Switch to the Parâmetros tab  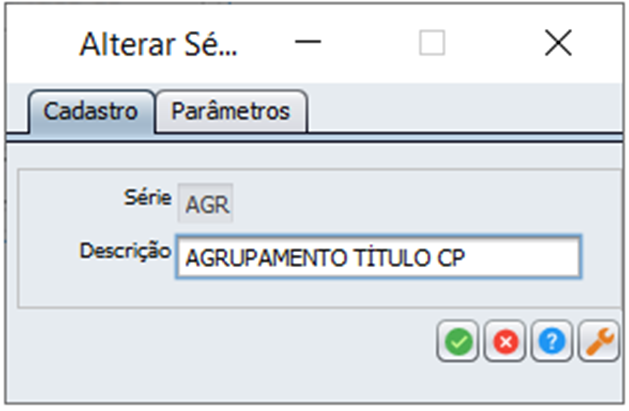click(x=231, y=111)
